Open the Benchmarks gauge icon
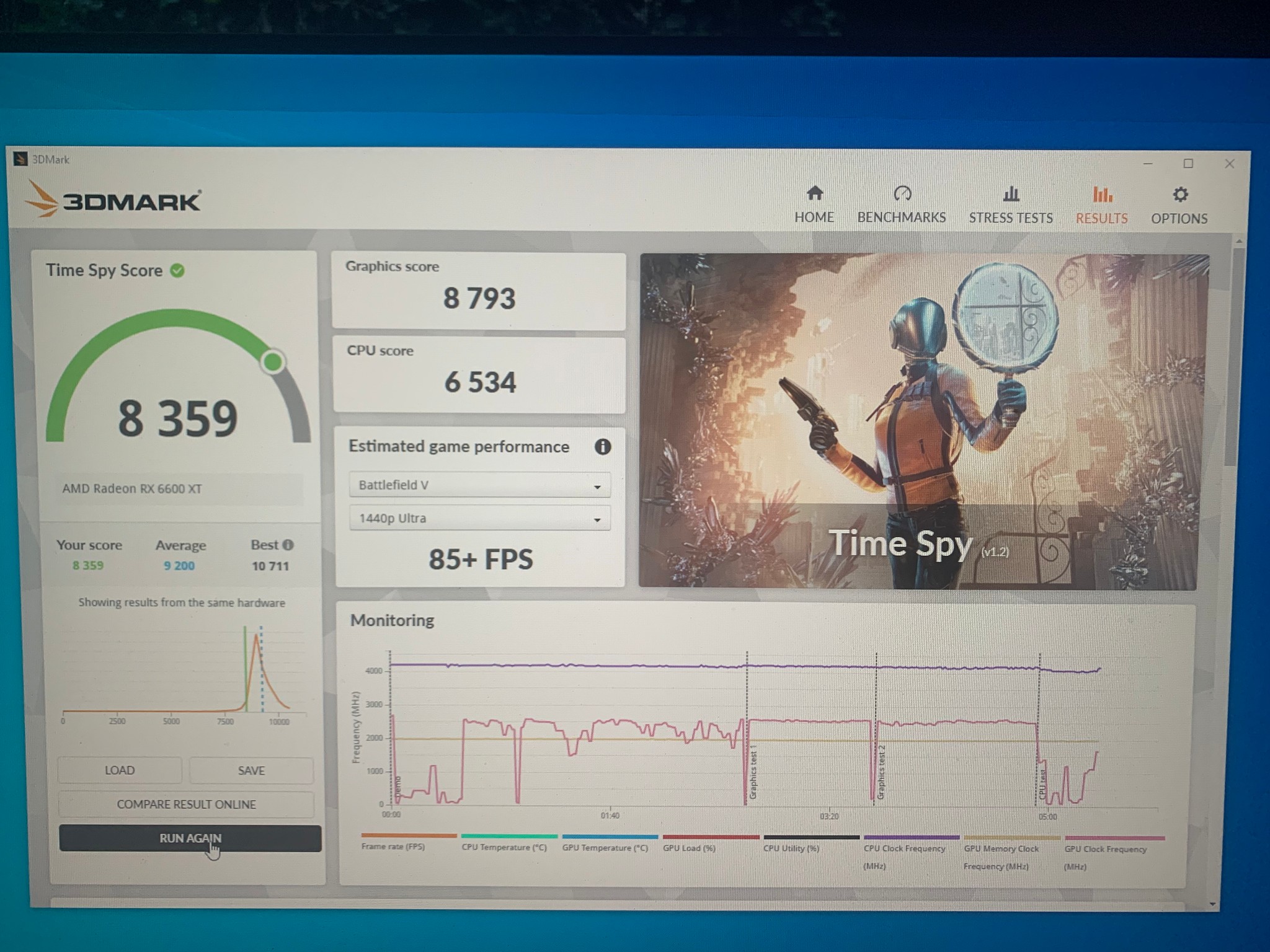 point(902,194)
